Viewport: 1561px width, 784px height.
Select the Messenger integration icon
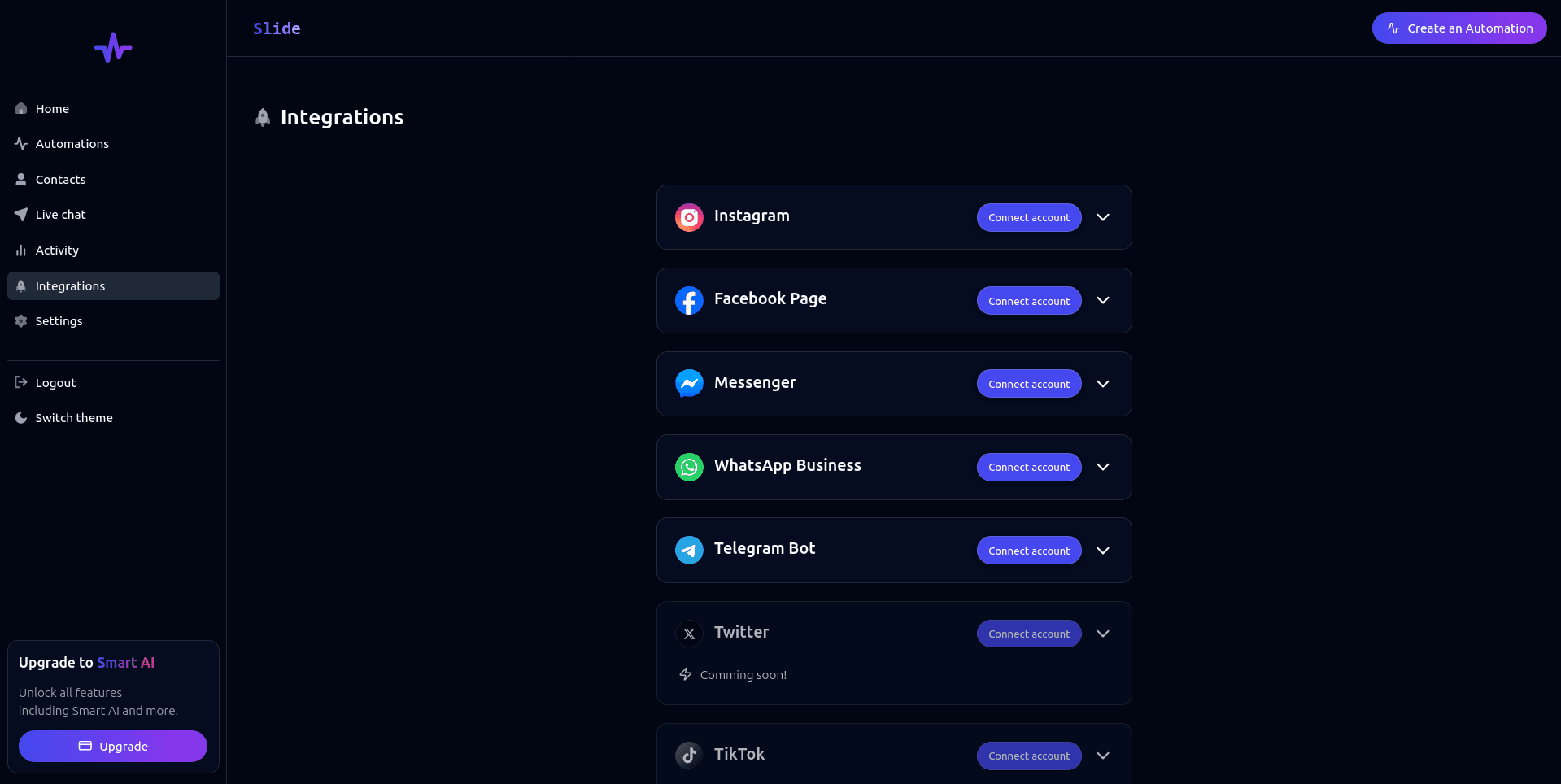(x=689, y=383)
